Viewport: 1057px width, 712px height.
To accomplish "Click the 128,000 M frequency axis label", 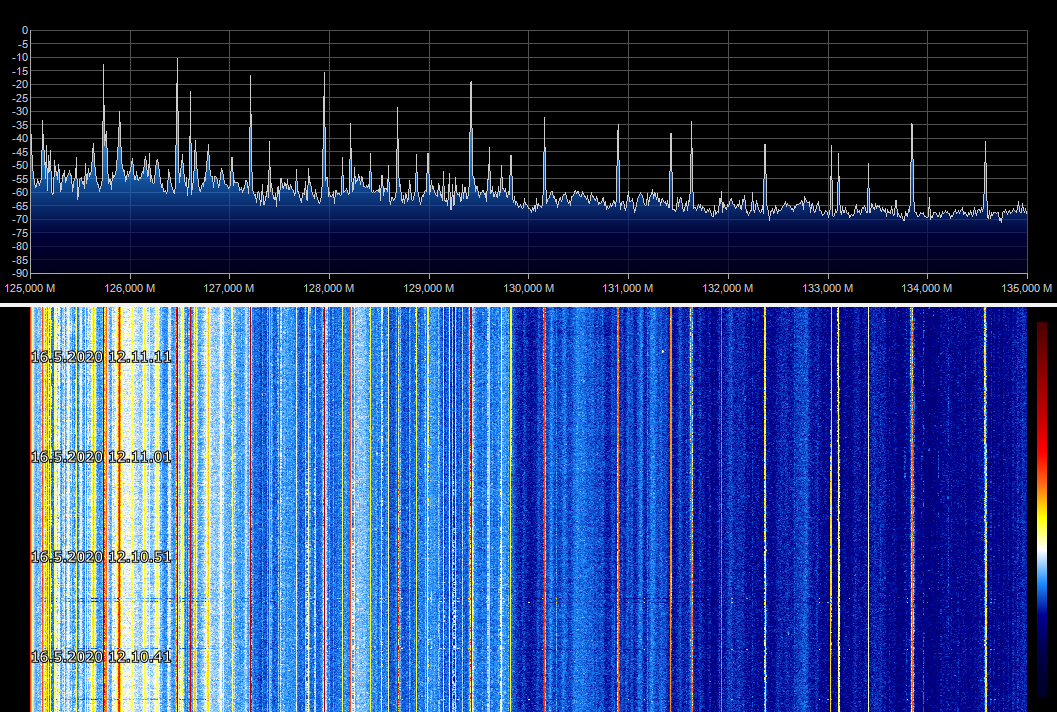I will tap(329, 288).
